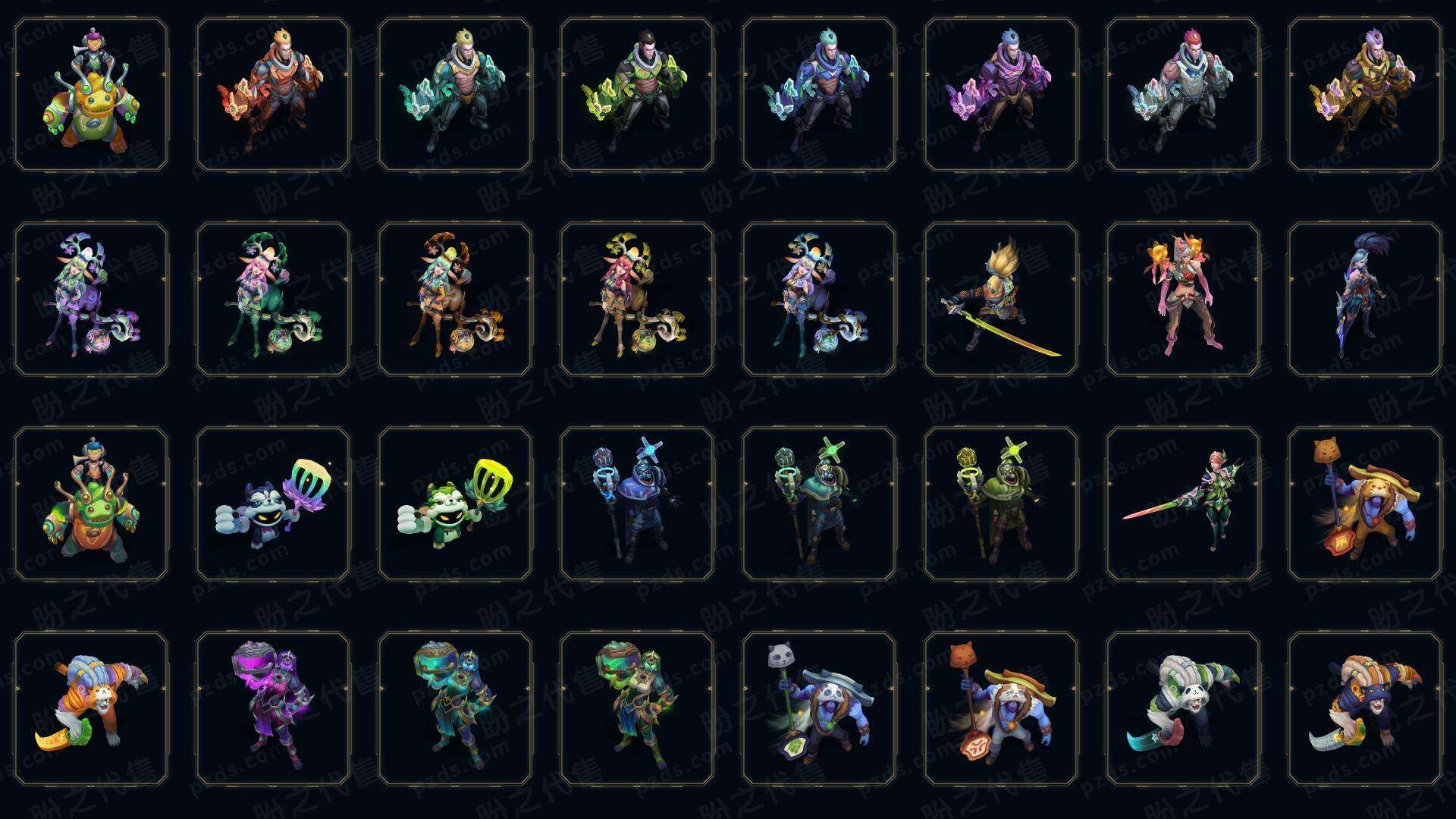
Task: Click the orange-armored fighter skin thumbnail
Action: [x=273, y=95]
